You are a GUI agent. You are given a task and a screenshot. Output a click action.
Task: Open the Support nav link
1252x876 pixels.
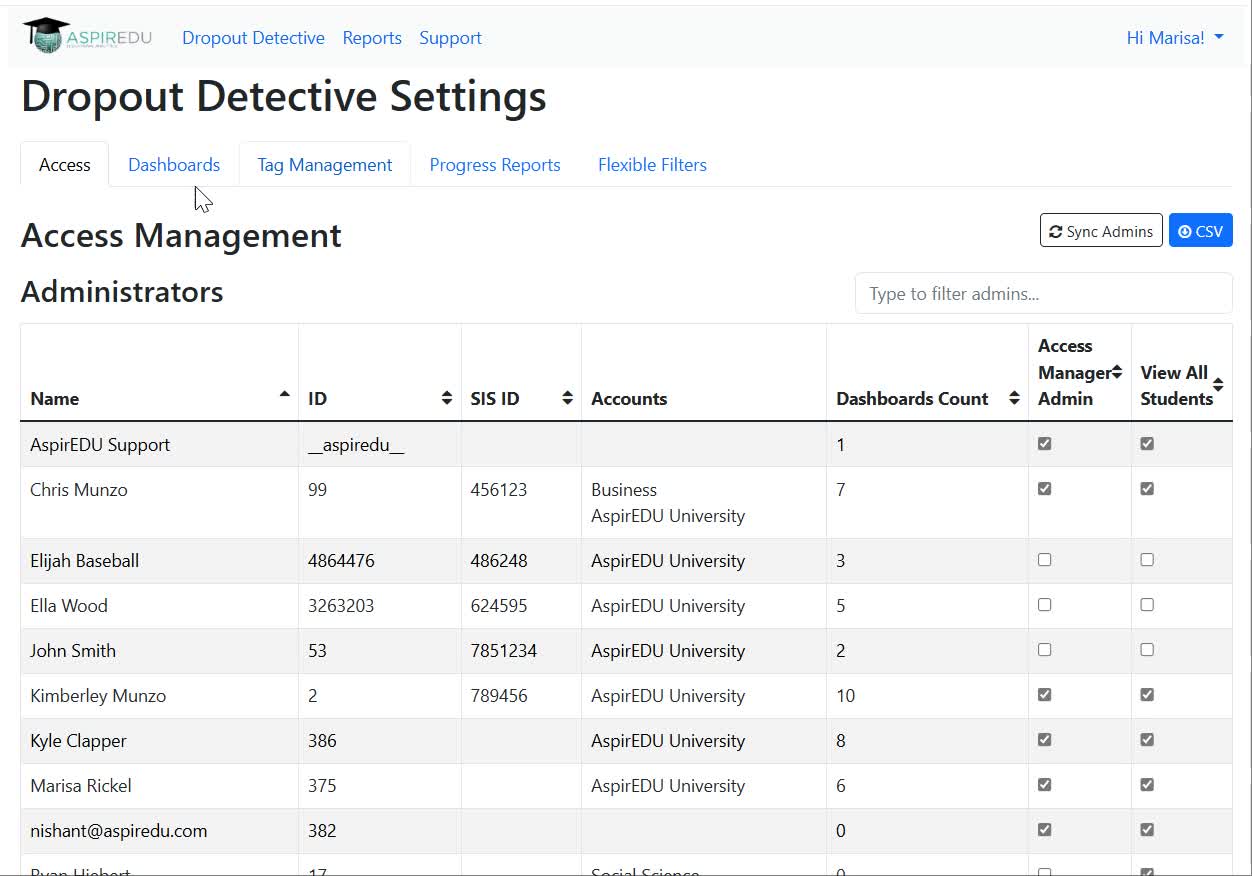[x=450, y=38]
